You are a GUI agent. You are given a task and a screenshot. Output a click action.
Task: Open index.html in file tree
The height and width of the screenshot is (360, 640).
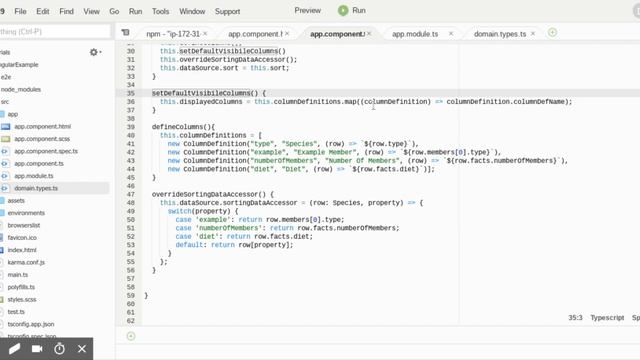[x=22, y=250]
